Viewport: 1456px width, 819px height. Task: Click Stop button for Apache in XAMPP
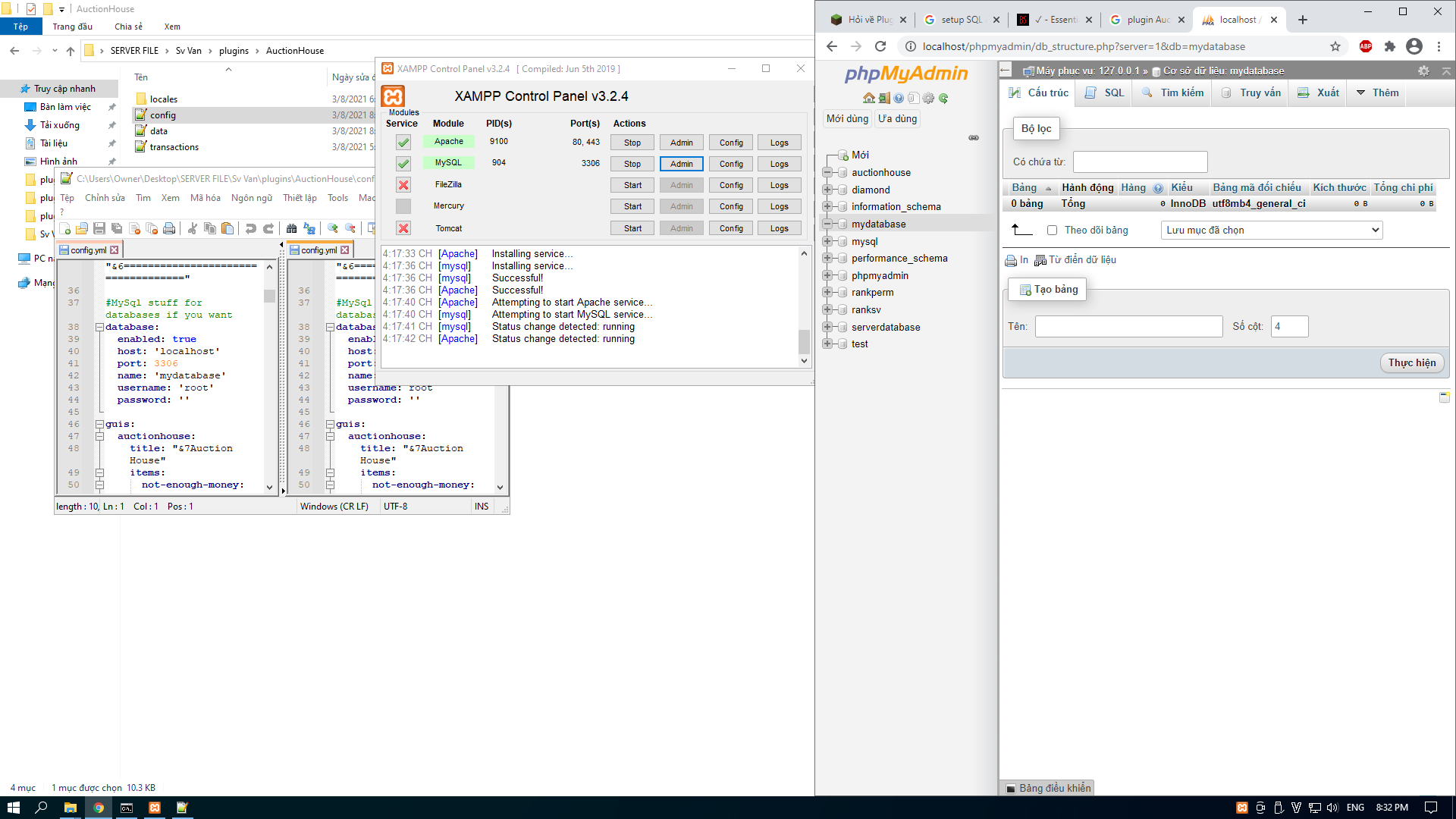632,143
